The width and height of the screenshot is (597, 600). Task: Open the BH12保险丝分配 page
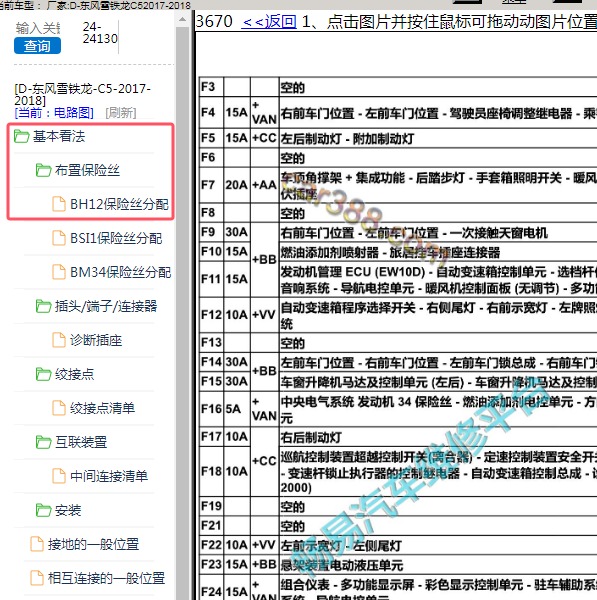tap(119, 204)
